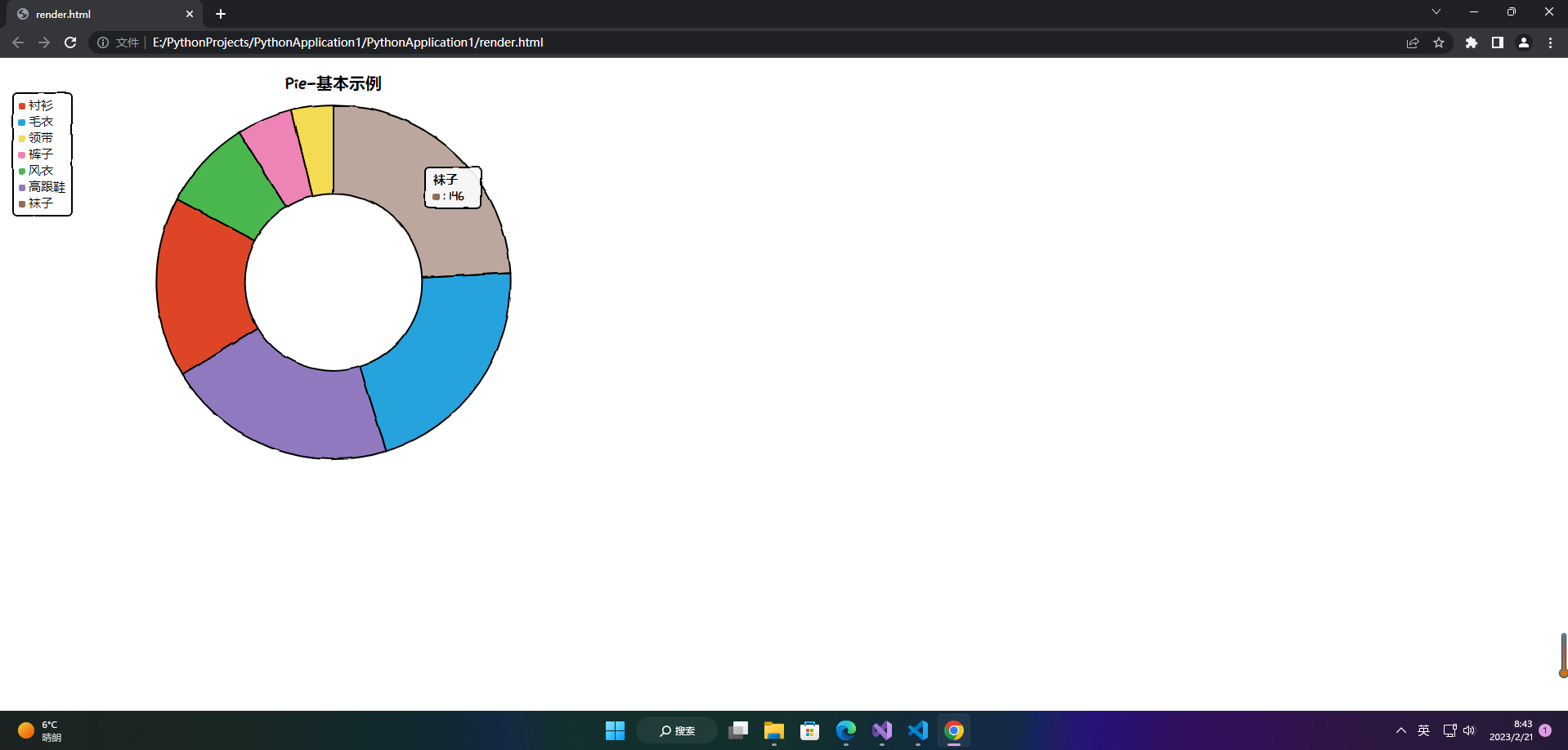
Task: Toggle 高跟鞋 legend item
Action: tap(42, 187)
